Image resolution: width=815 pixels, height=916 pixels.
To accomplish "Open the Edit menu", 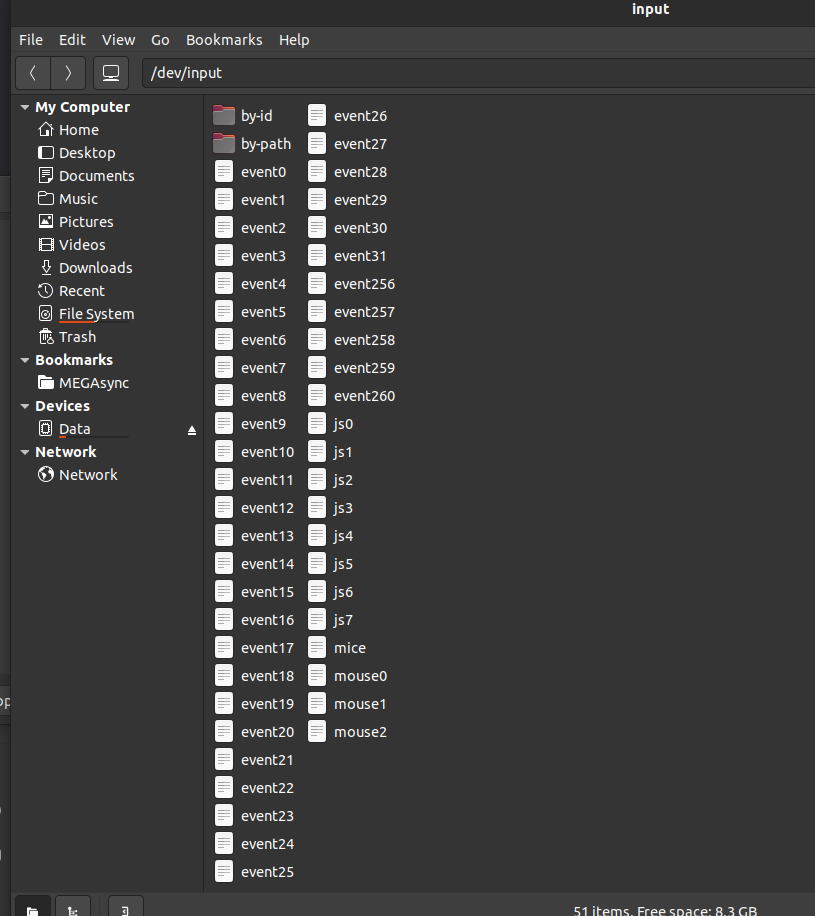I will 72,40.
